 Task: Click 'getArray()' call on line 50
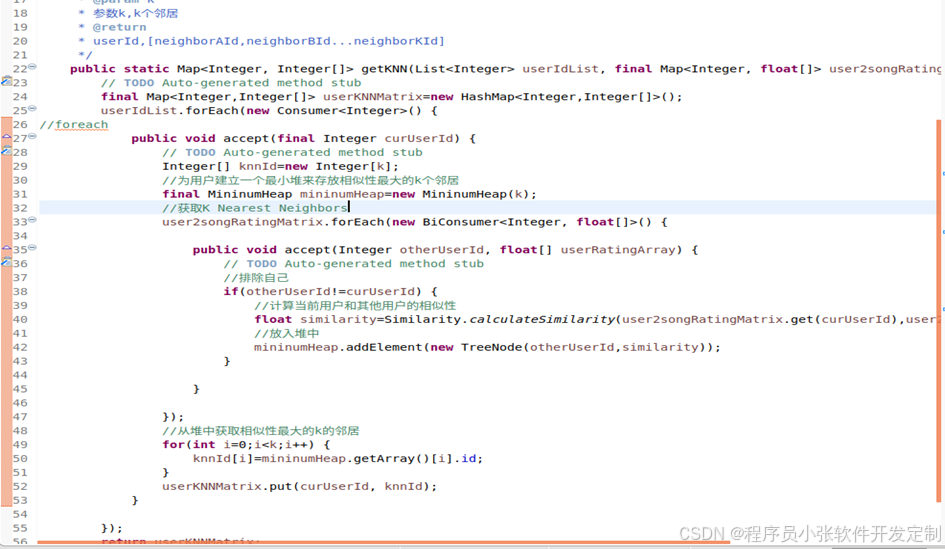pyautogui.click(x=392, y=459)
